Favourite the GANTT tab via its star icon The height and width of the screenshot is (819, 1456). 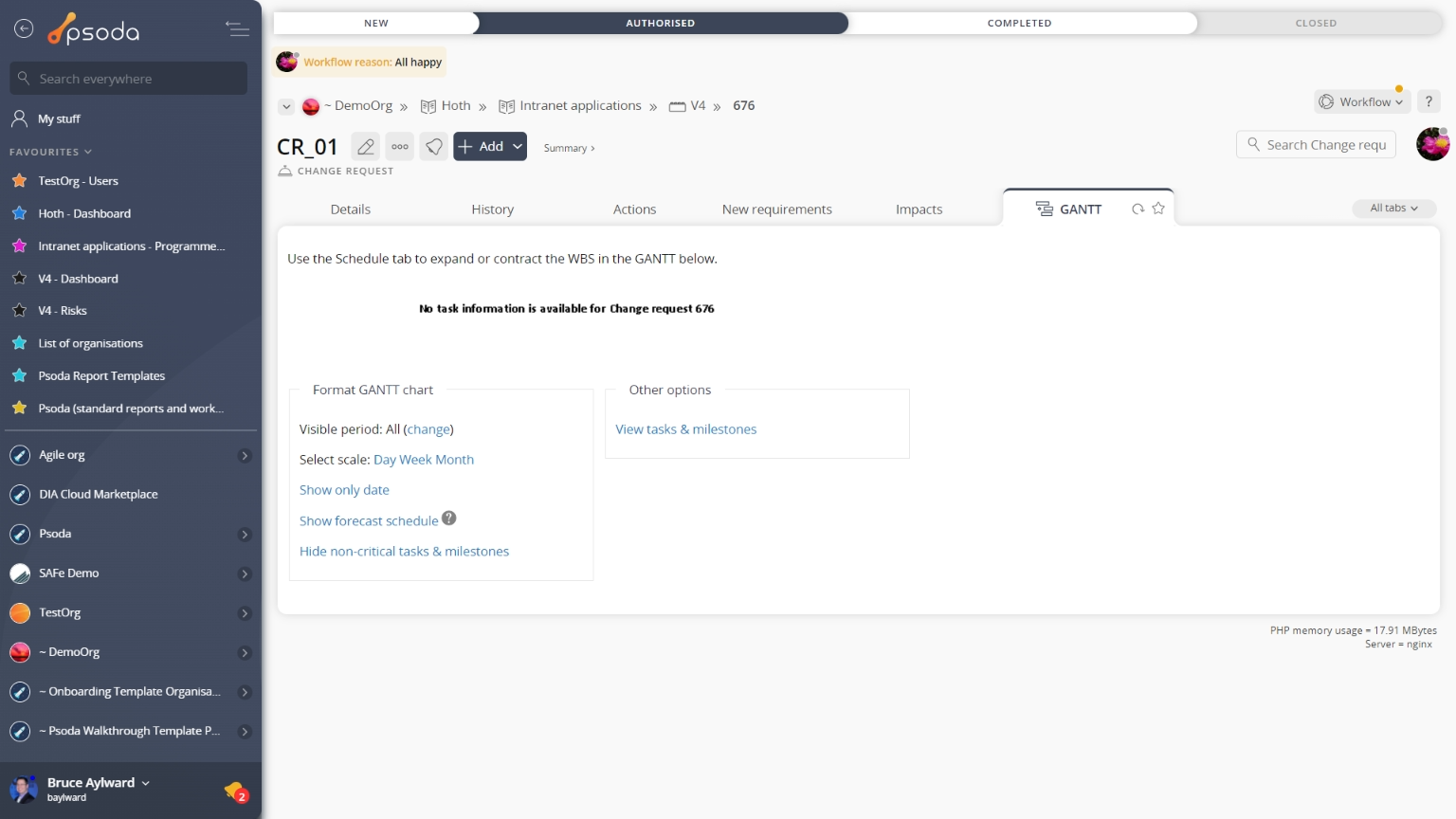pos(1157,208)
